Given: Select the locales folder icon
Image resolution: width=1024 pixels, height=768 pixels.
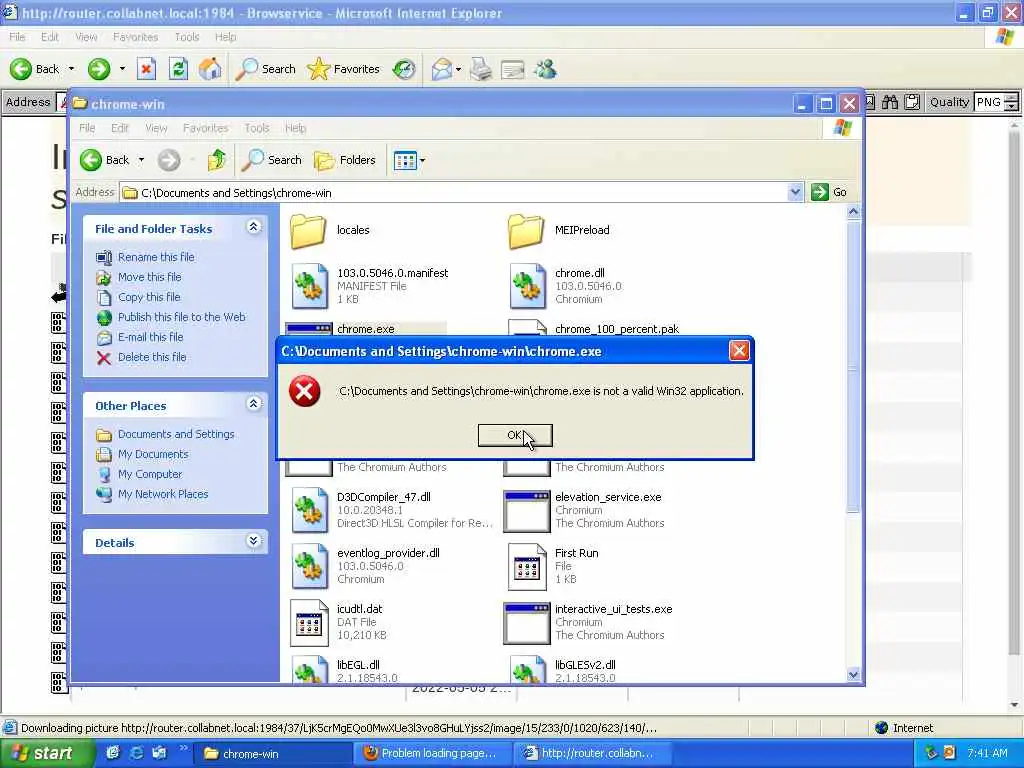Looking at the screenshot, I should [308, 230].
